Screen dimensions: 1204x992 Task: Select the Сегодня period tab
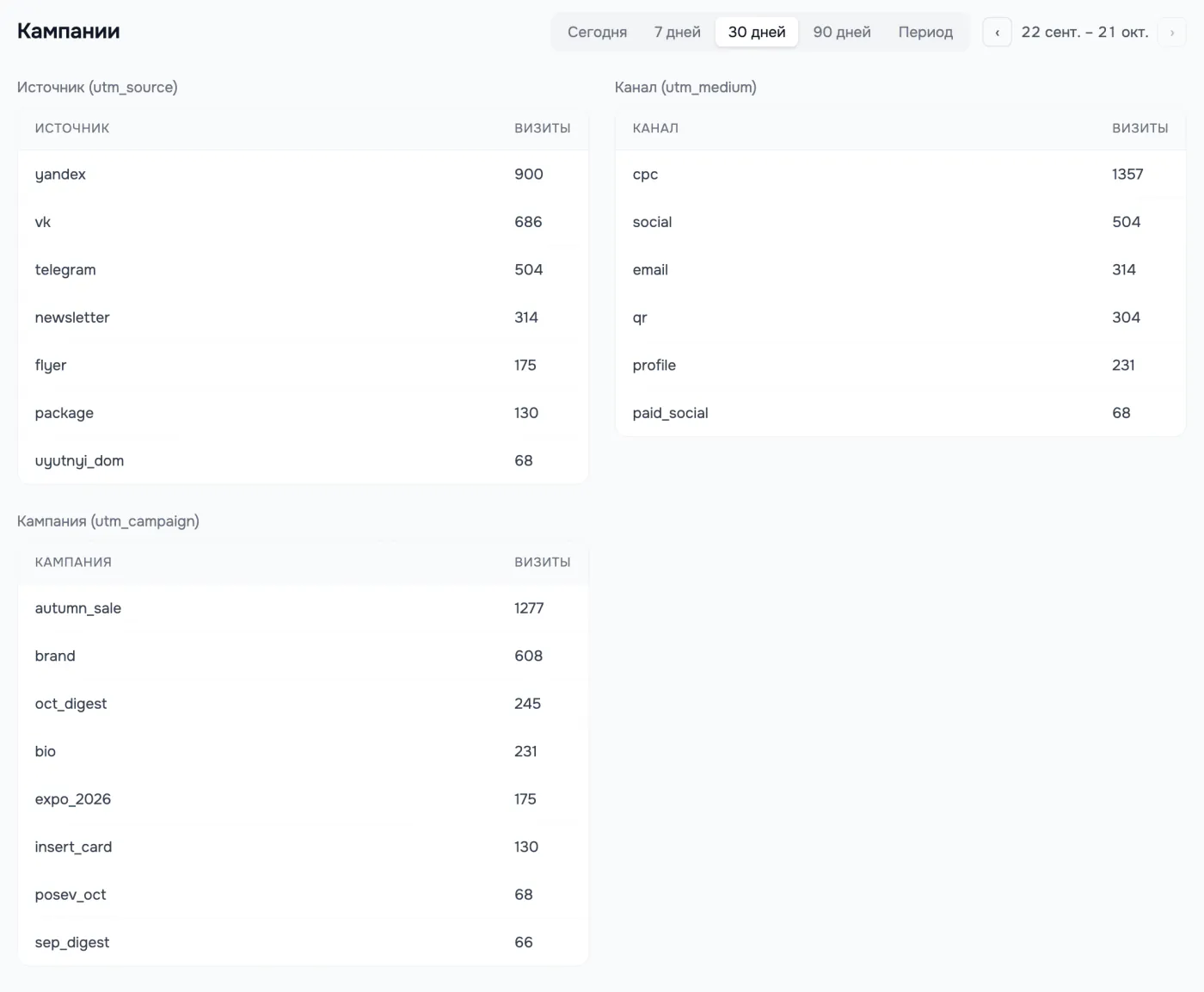point(597,32)
